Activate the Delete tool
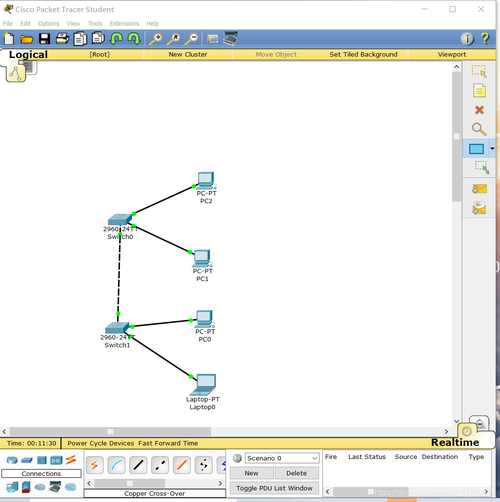This screenshot has width=500, height=502. 479,110
